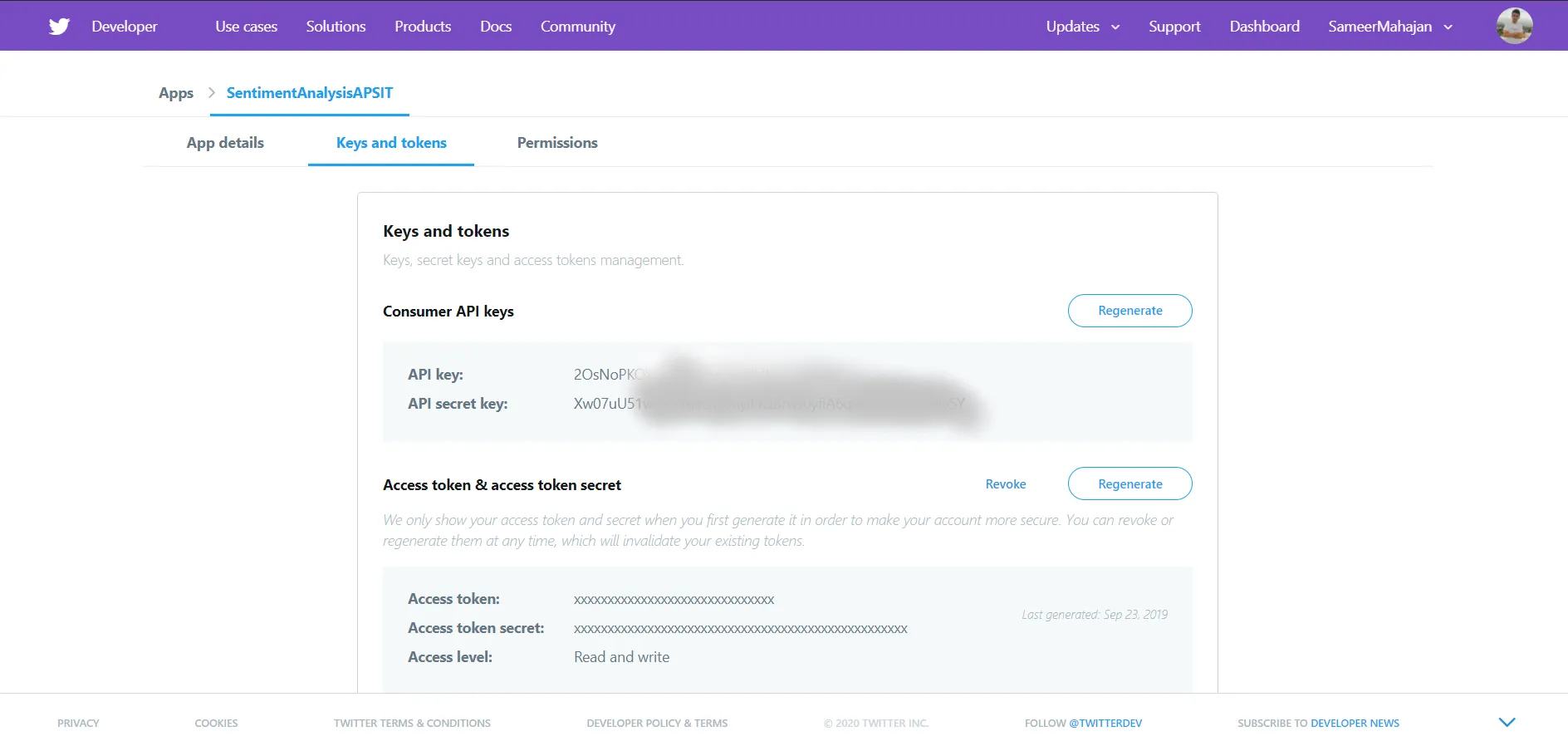
Task: Click the Twitter bird logo
Action: click(59, 27)
